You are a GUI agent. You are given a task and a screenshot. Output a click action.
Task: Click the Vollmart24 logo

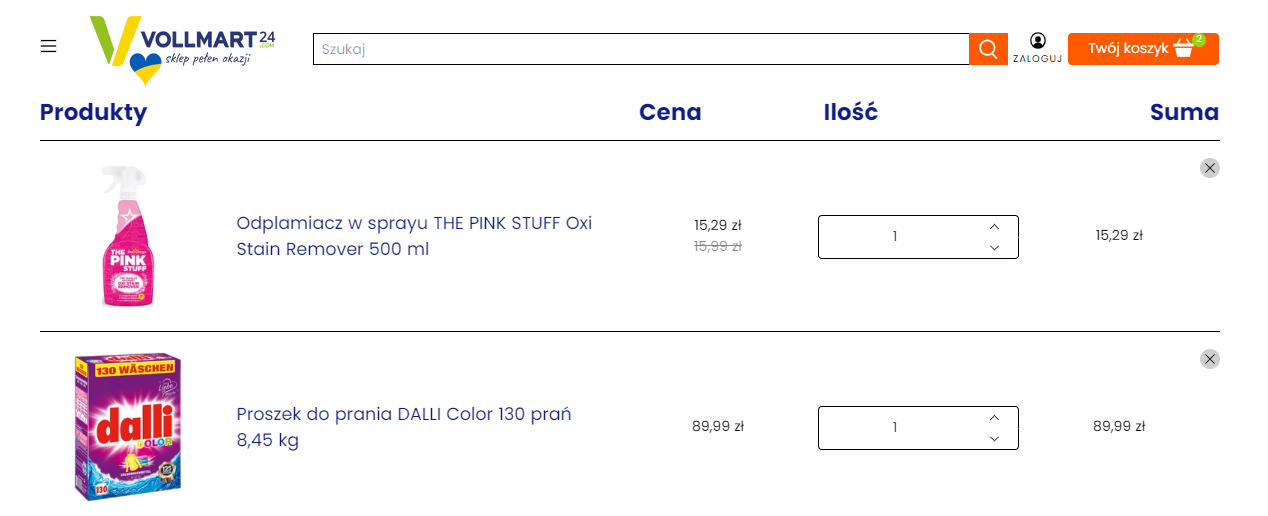click(182, 48)
